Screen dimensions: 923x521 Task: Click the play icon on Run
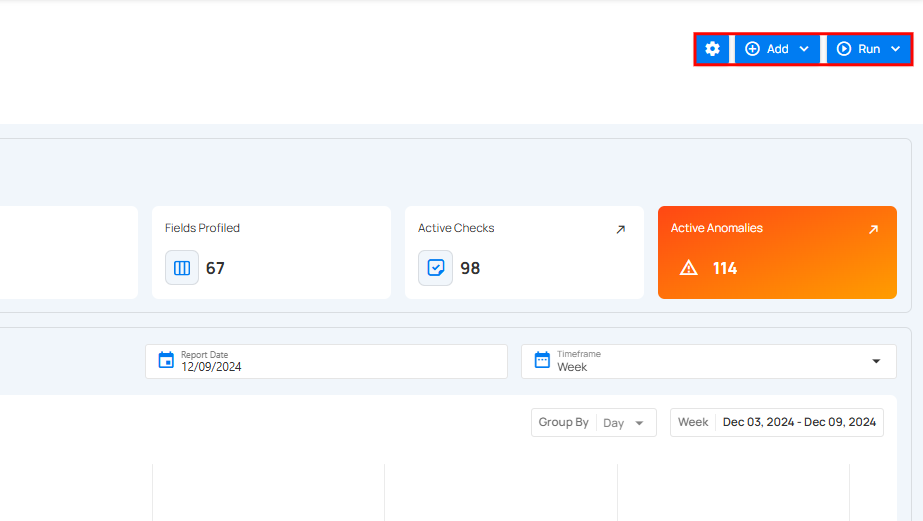point(844,49)
